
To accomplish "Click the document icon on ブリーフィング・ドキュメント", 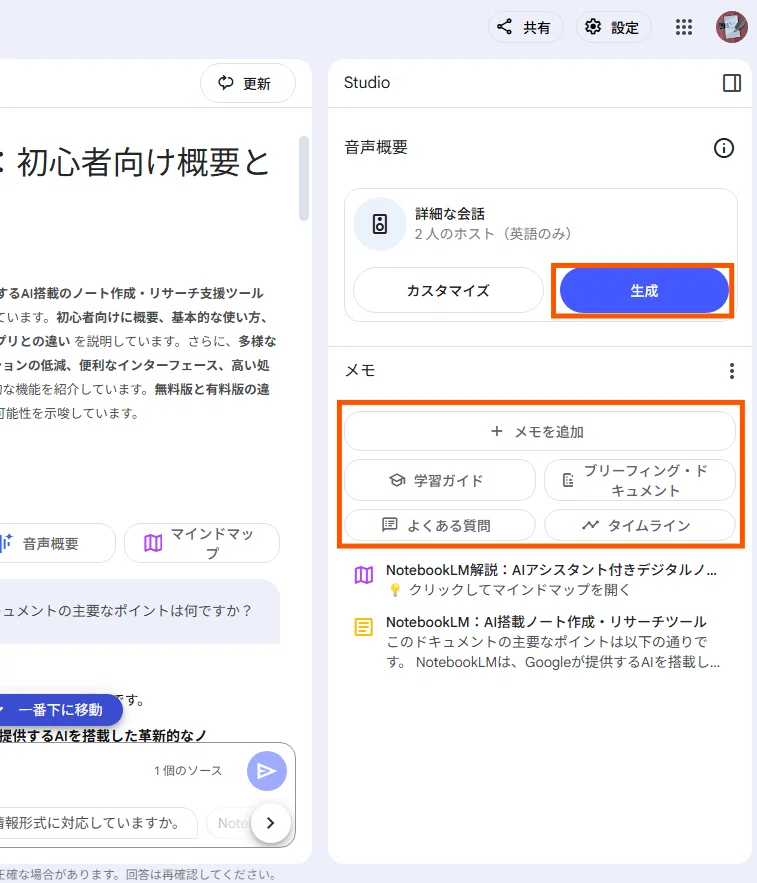I will 568,480.
